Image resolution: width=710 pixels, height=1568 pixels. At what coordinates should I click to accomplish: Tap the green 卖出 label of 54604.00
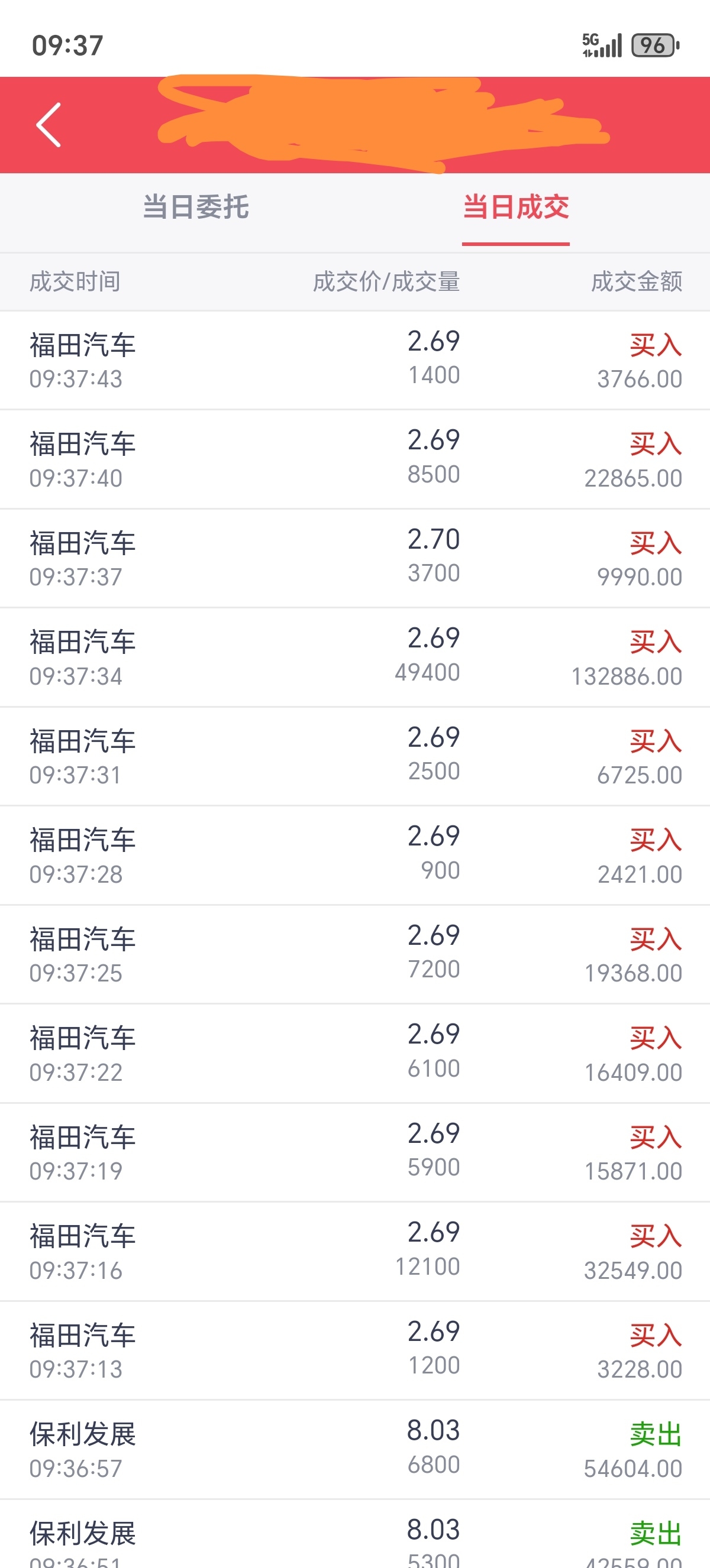coord(656,1435)
